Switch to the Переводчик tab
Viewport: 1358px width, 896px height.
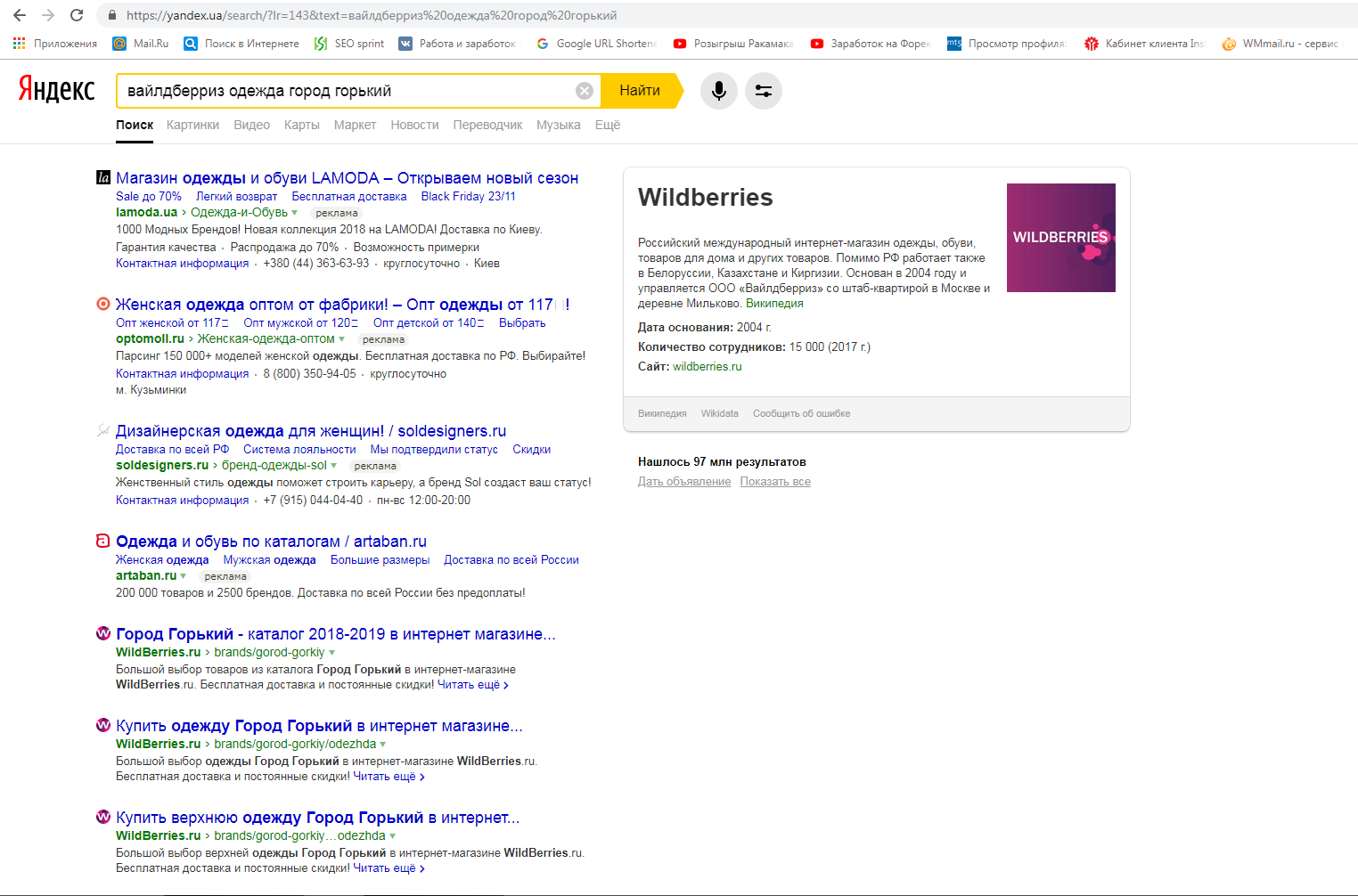487,125
